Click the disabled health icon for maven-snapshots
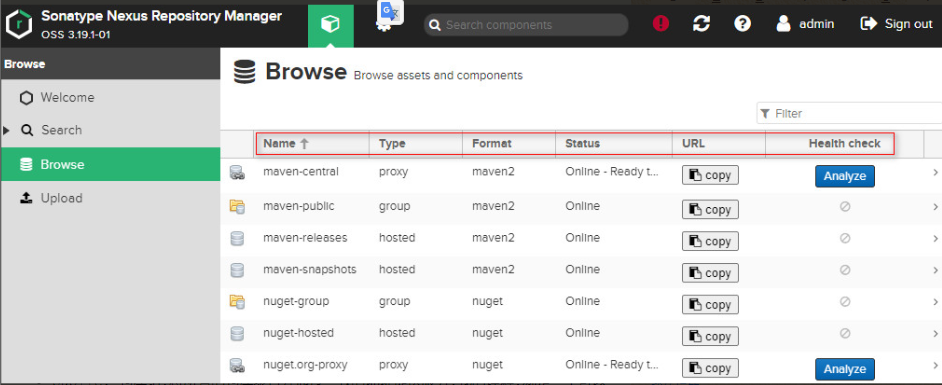 [x=845, y=270]
